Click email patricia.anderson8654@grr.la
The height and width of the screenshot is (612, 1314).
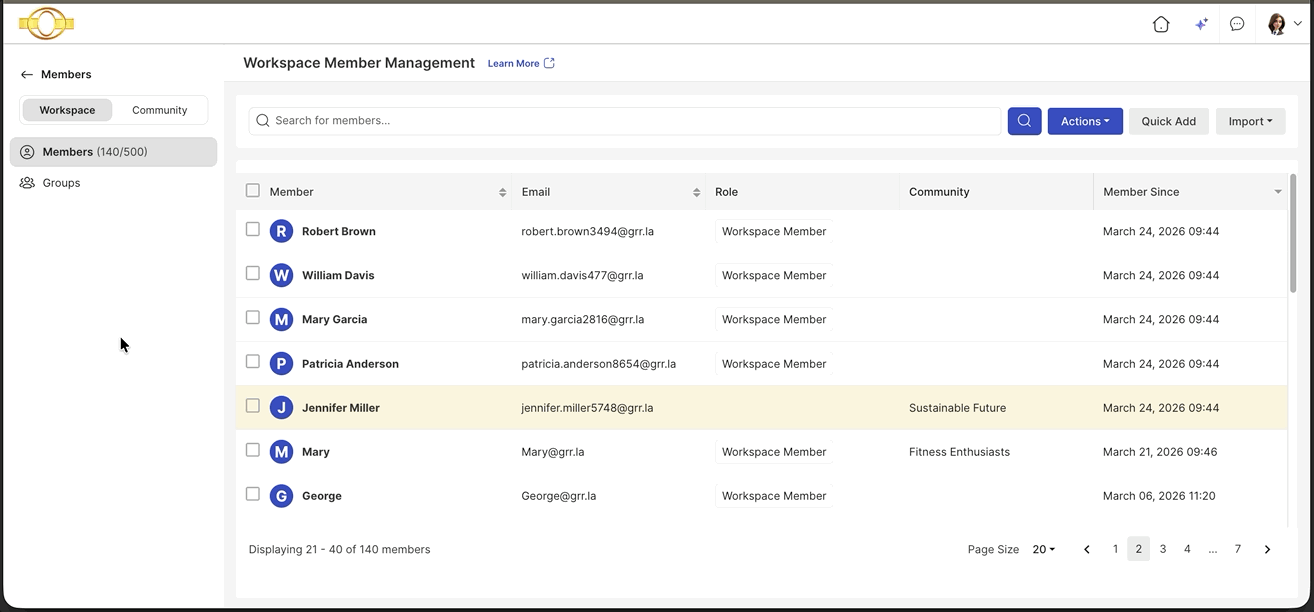598,363
